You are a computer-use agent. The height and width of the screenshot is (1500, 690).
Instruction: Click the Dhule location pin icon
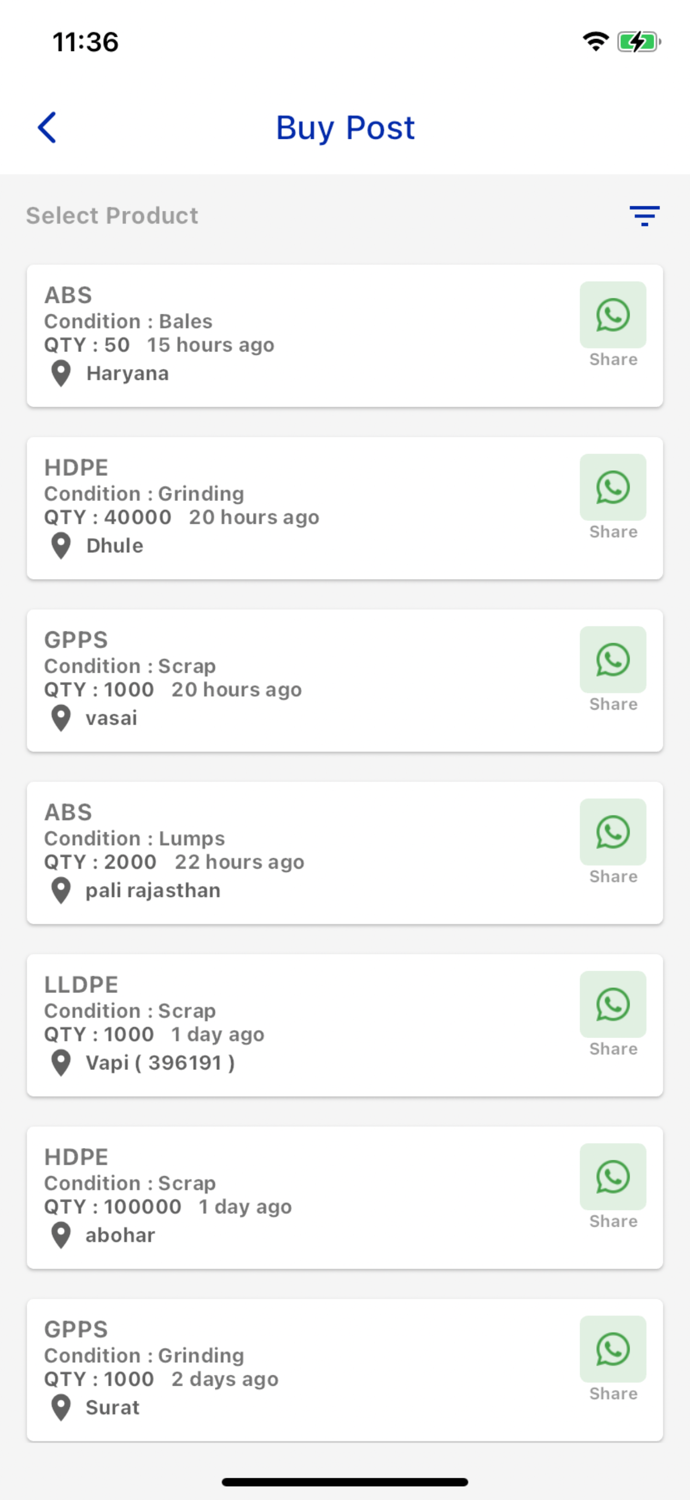60,545
